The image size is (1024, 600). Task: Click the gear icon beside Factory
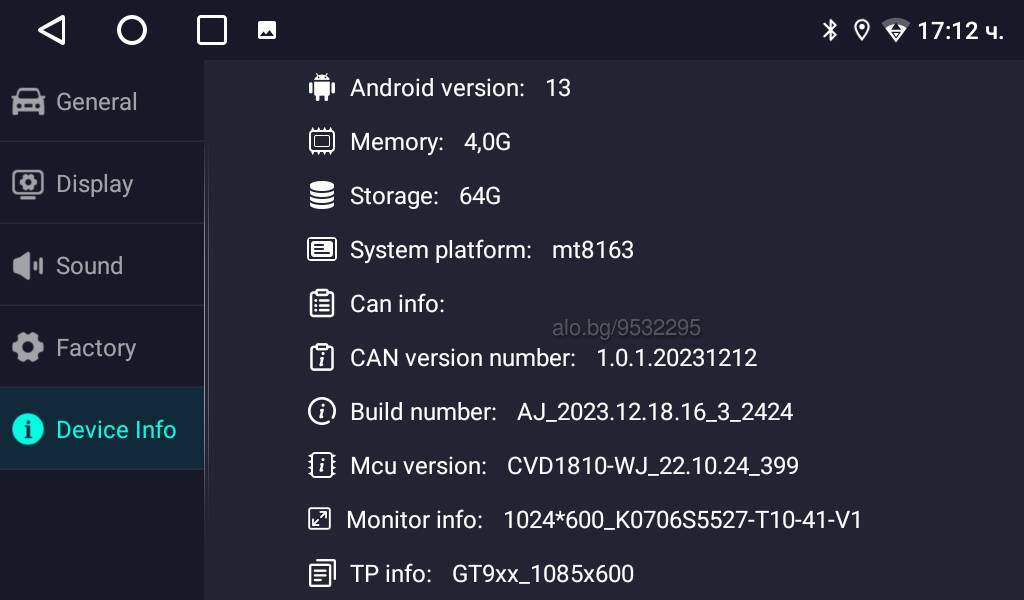point(28,347)
